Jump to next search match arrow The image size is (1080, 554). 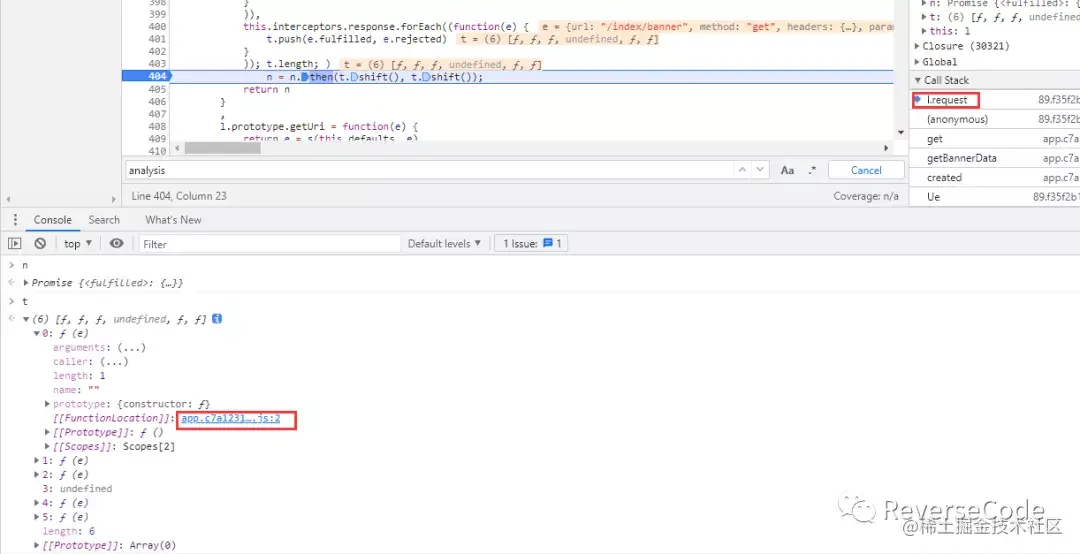click(x=760, y=170)
